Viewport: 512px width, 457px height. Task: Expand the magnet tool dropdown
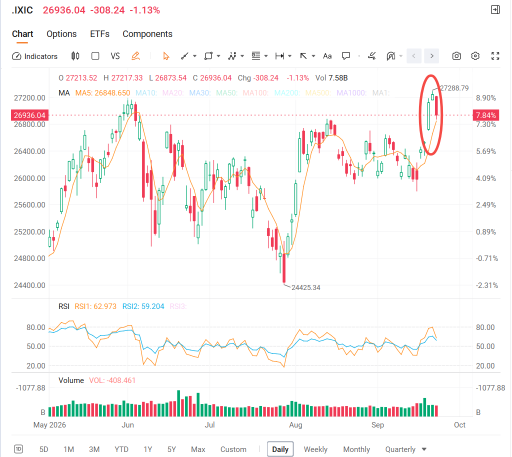[x=401, y=56]
